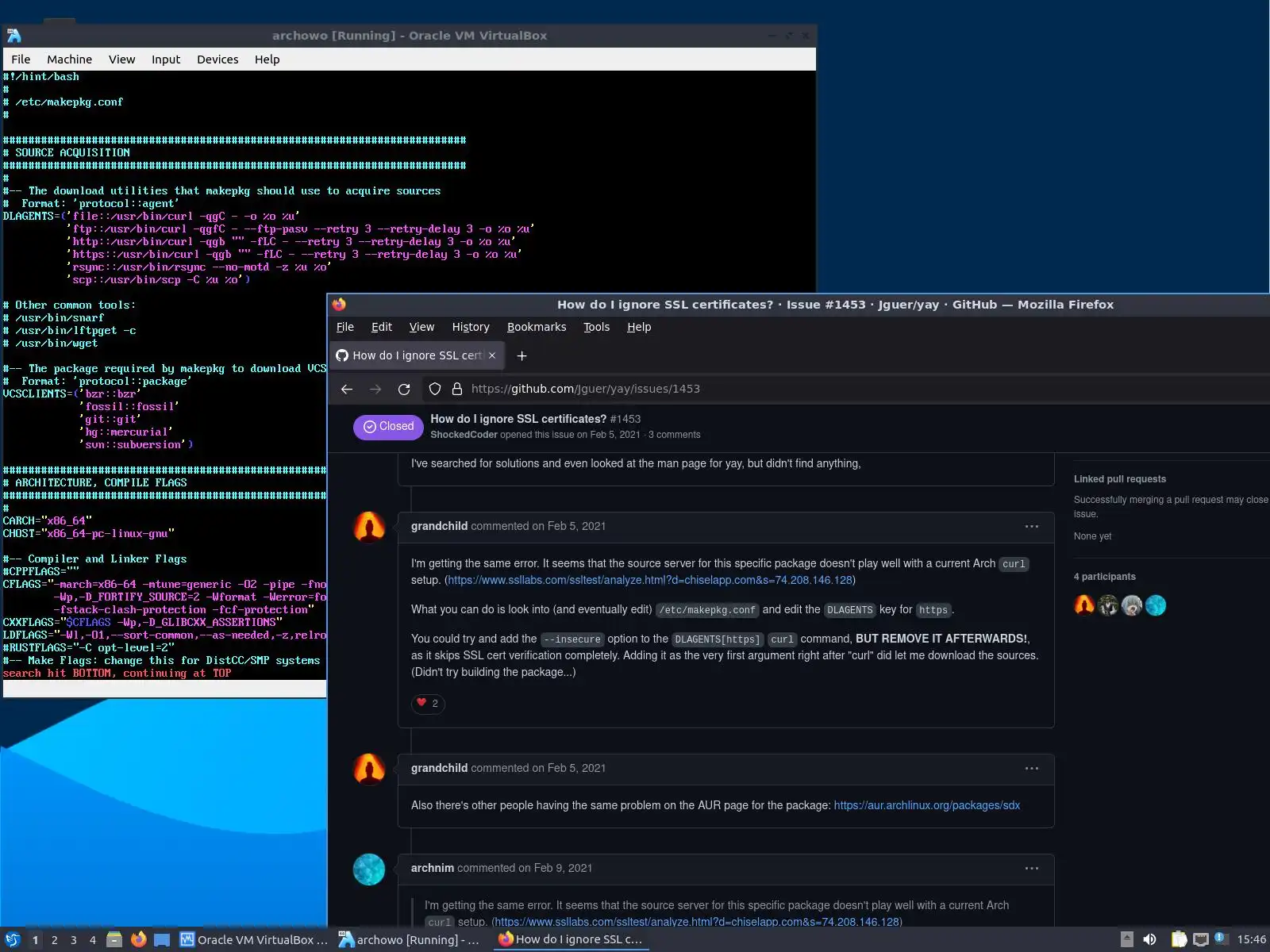Open the application launcher in the taskbar
Viewport: 1270px width, 952px height.
(13, 940)
